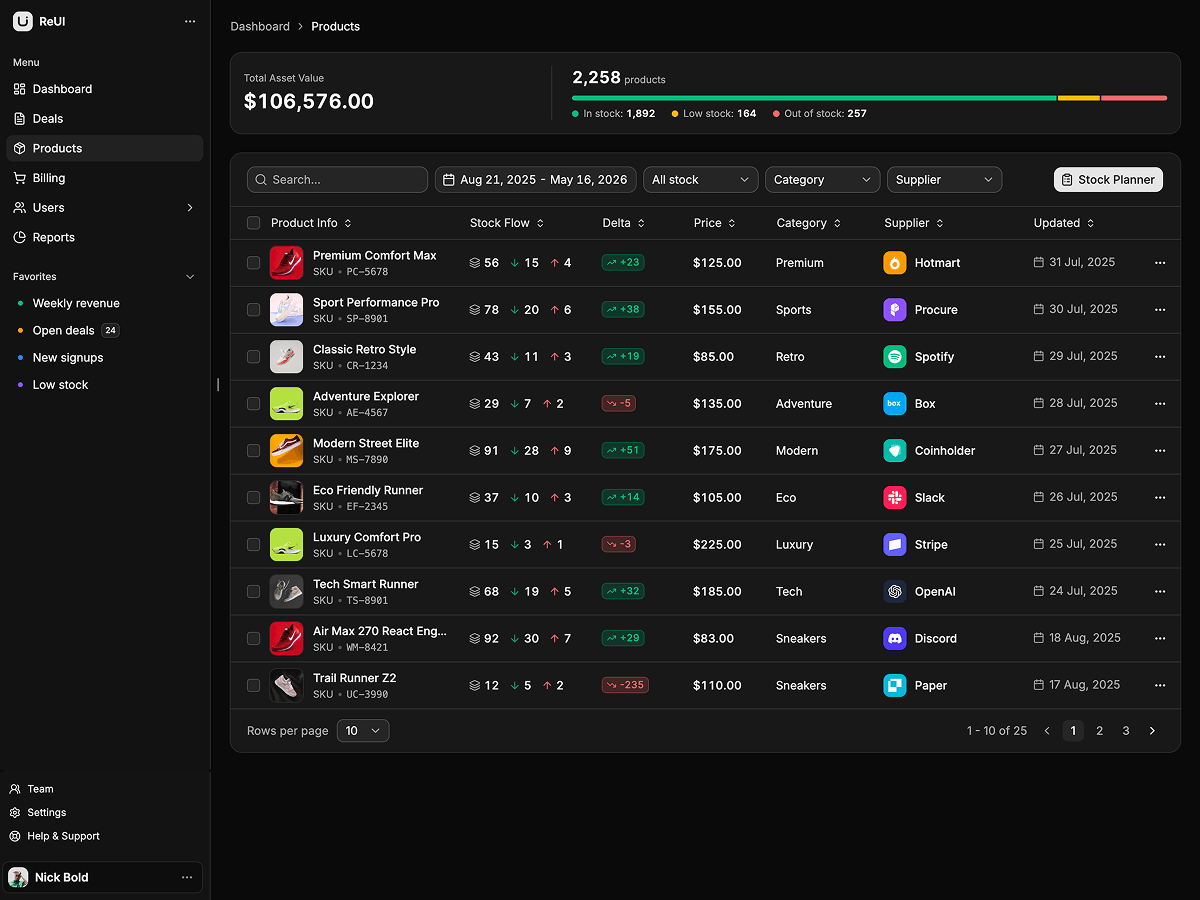Click calendar icon beside 31 Jul, 2025
1200x900 pixels.
(1039, 262)
